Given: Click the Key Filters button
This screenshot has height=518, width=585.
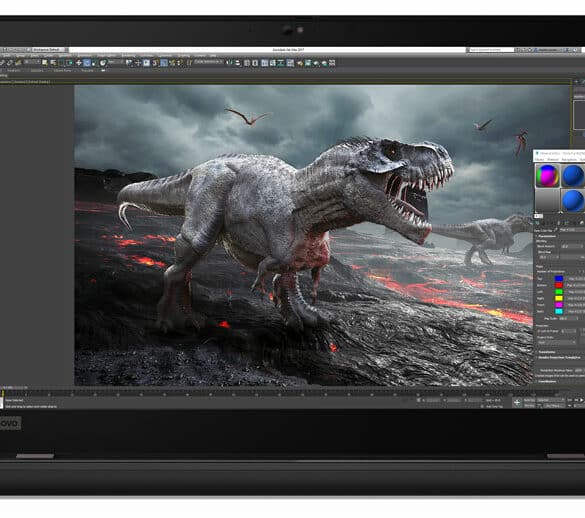Looking at the screenshot, I should [x=554, y=406].
